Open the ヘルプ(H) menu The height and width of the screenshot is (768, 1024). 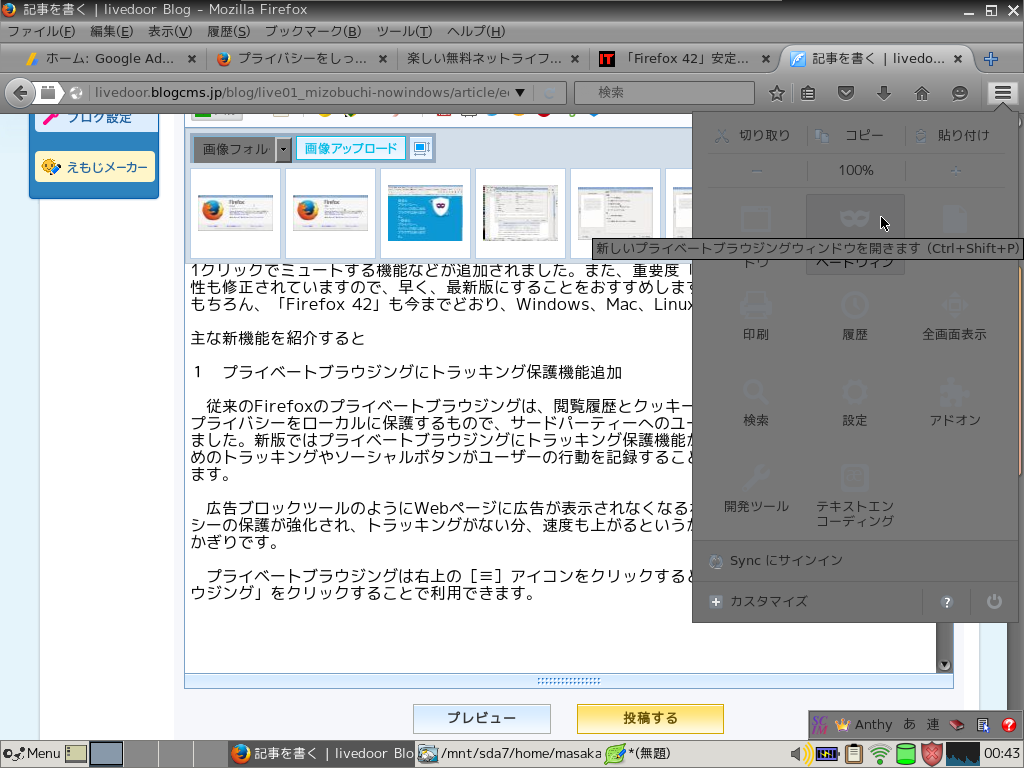(476, 31)
